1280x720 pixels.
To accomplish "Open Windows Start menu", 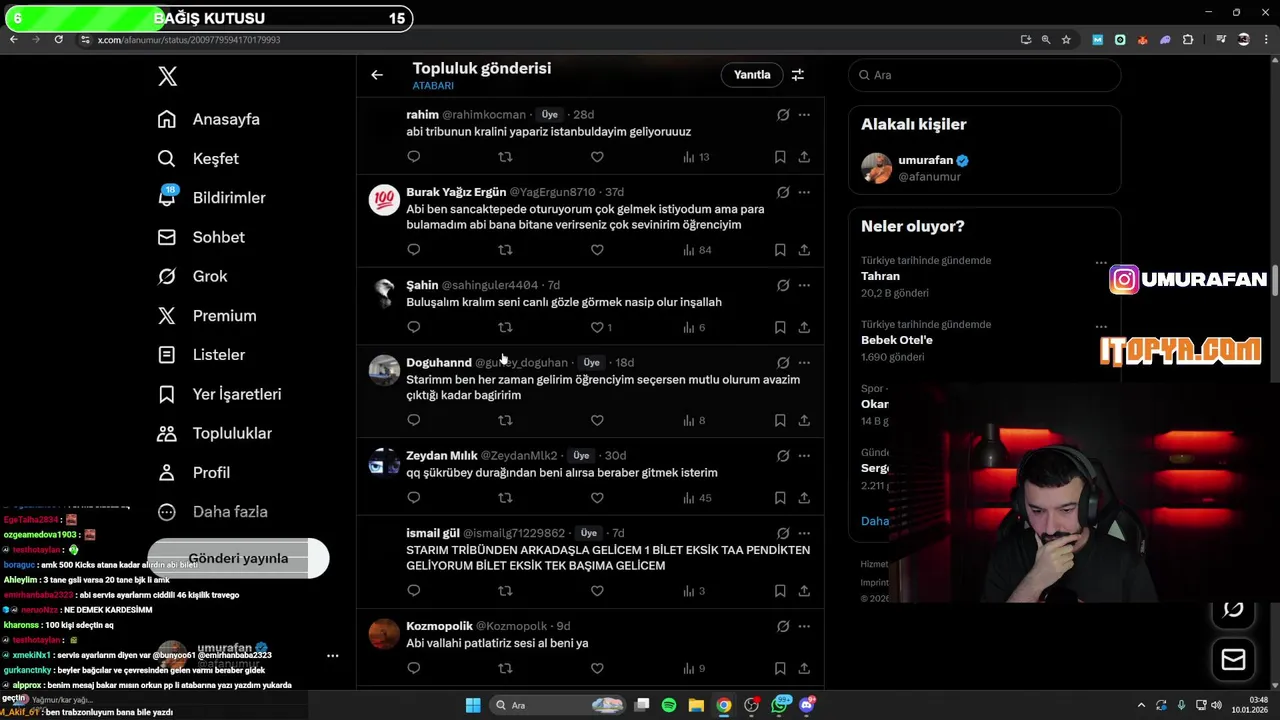I will (x=473, y=705).
